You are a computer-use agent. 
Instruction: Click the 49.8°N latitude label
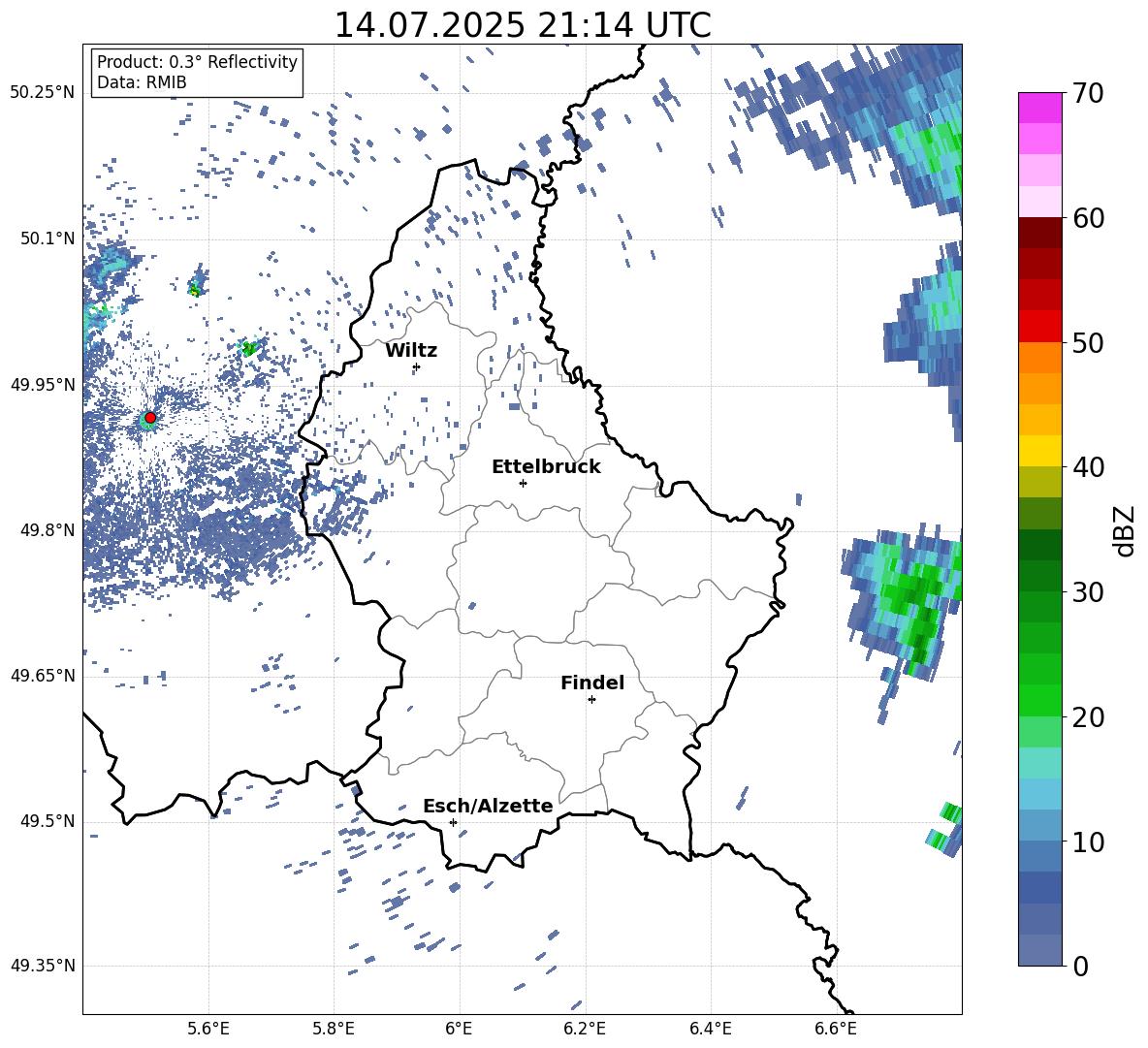[x=47, y=530]
